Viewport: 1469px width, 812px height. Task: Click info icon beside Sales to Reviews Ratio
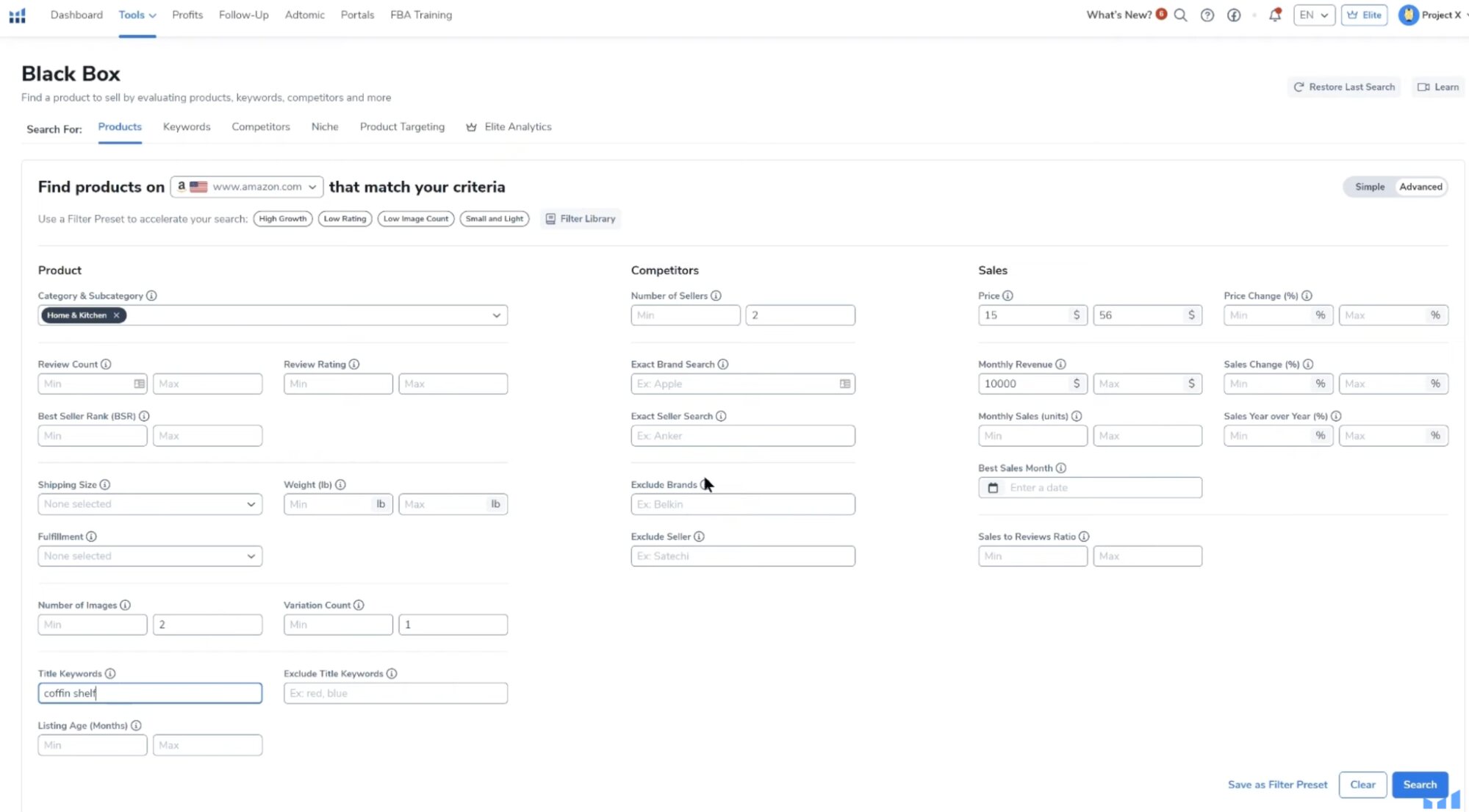click(1084, 536)
